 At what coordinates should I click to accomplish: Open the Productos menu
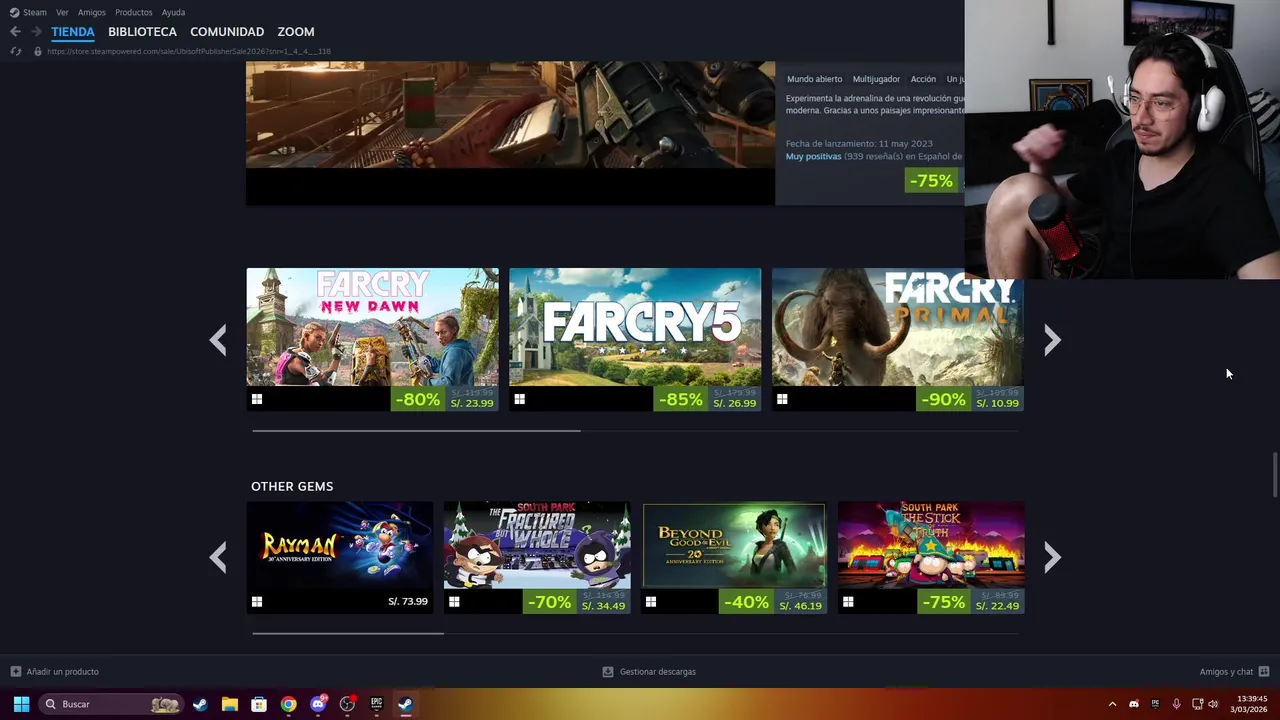click(134, 12)
